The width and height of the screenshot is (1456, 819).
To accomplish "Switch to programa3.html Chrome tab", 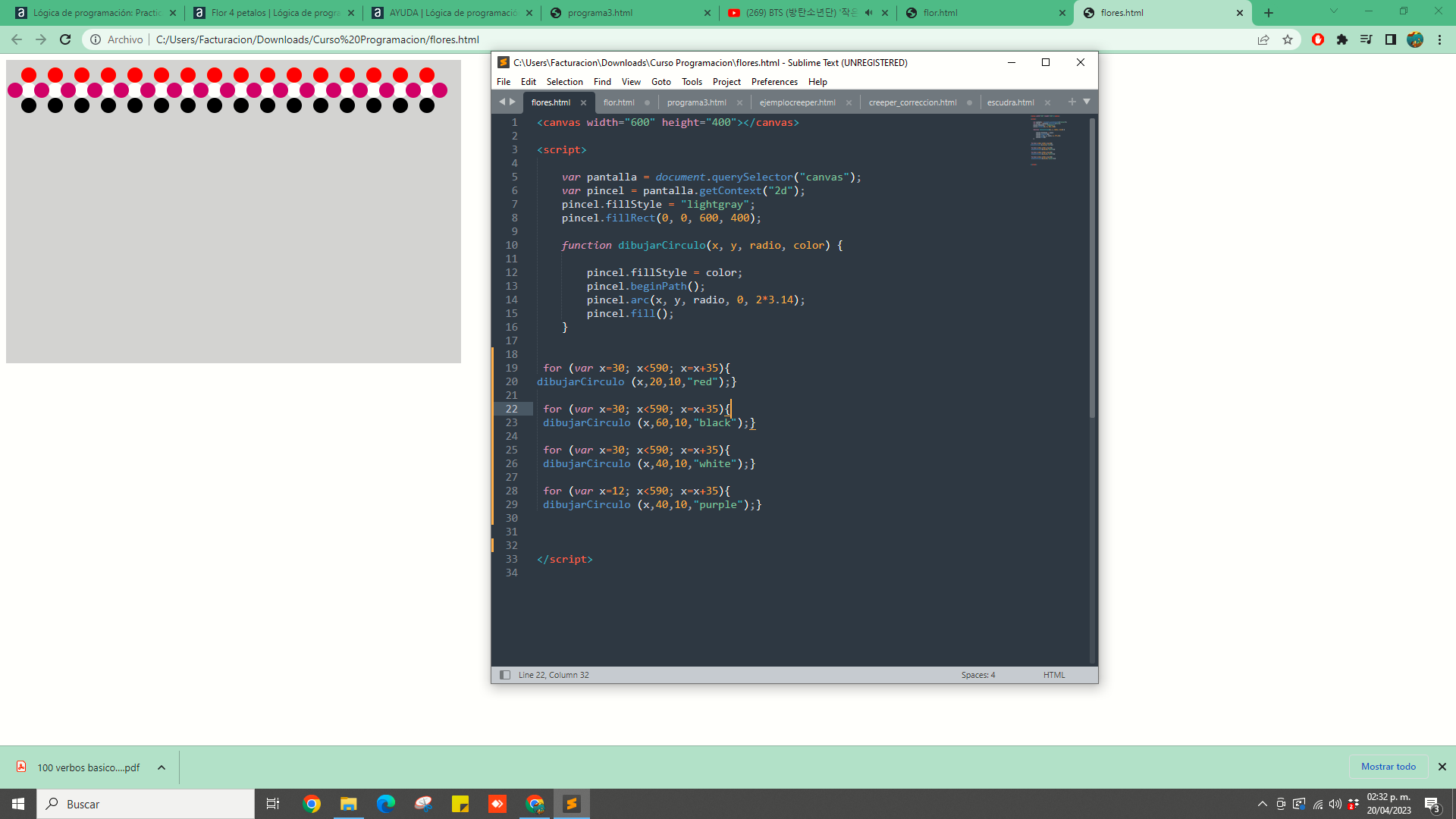I will (629, 13).
